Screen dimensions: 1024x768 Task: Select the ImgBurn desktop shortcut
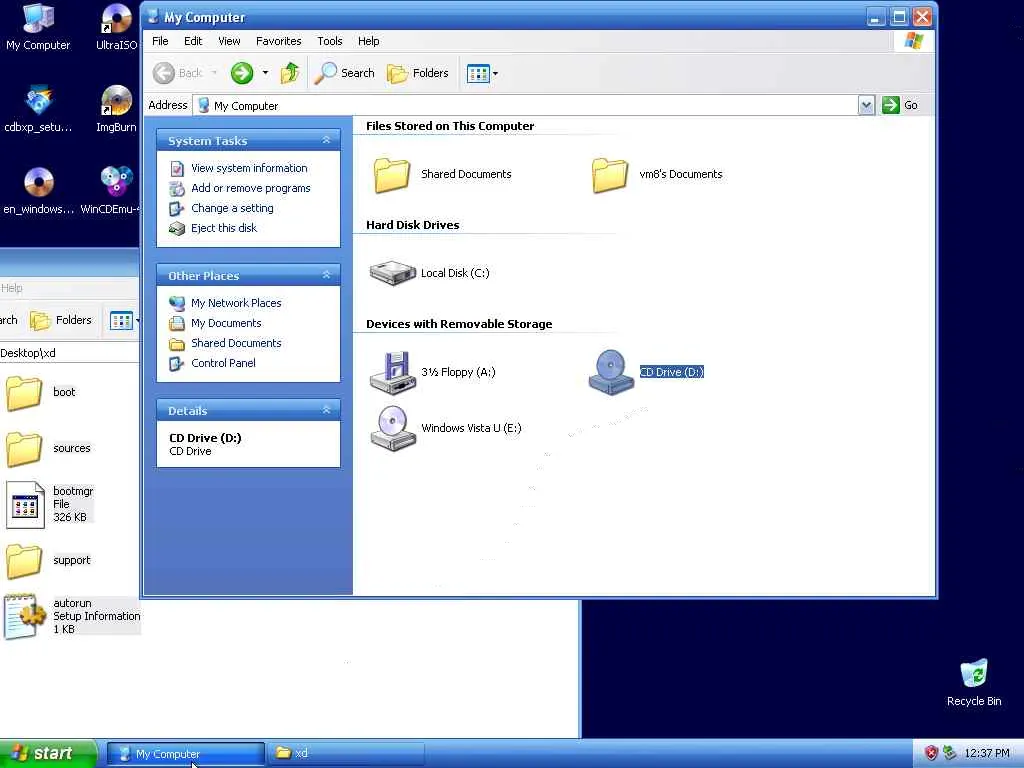click(x=116, y=110)
